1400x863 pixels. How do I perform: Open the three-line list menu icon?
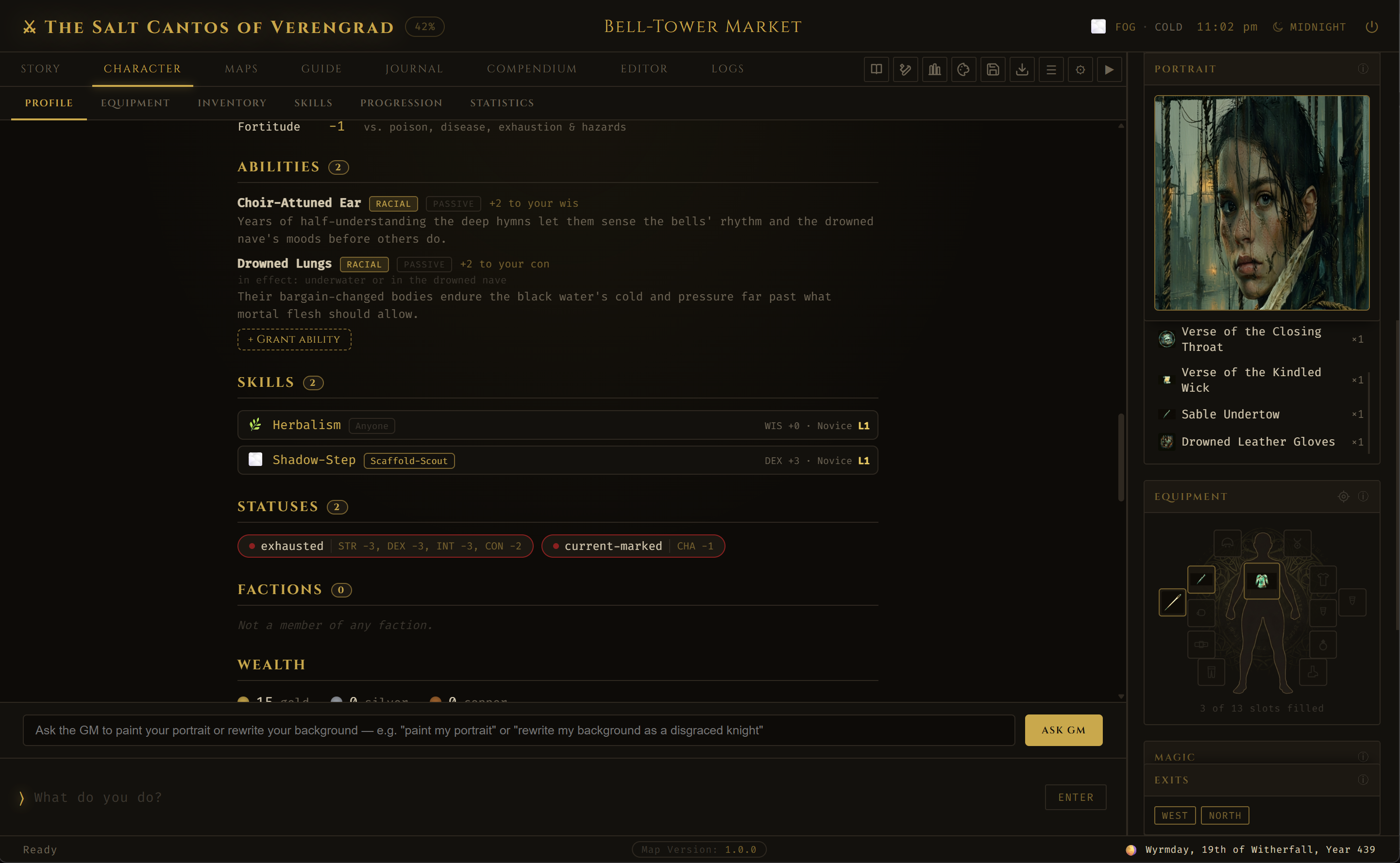(x=1050, y=69)
